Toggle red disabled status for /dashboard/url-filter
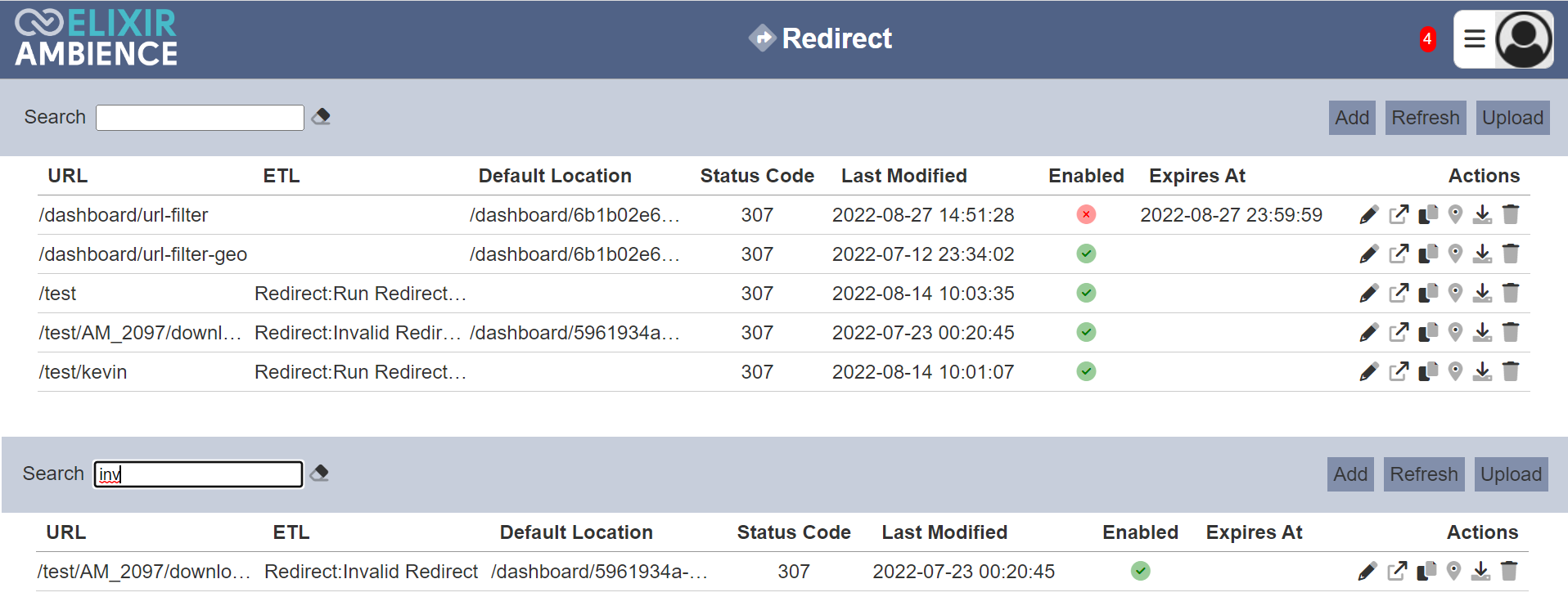 pos(1086,215)
